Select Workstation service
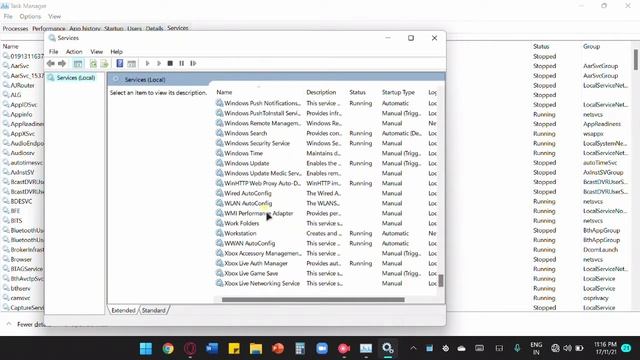The width and height of the screenshot is (640, 360). click(325, 233)
